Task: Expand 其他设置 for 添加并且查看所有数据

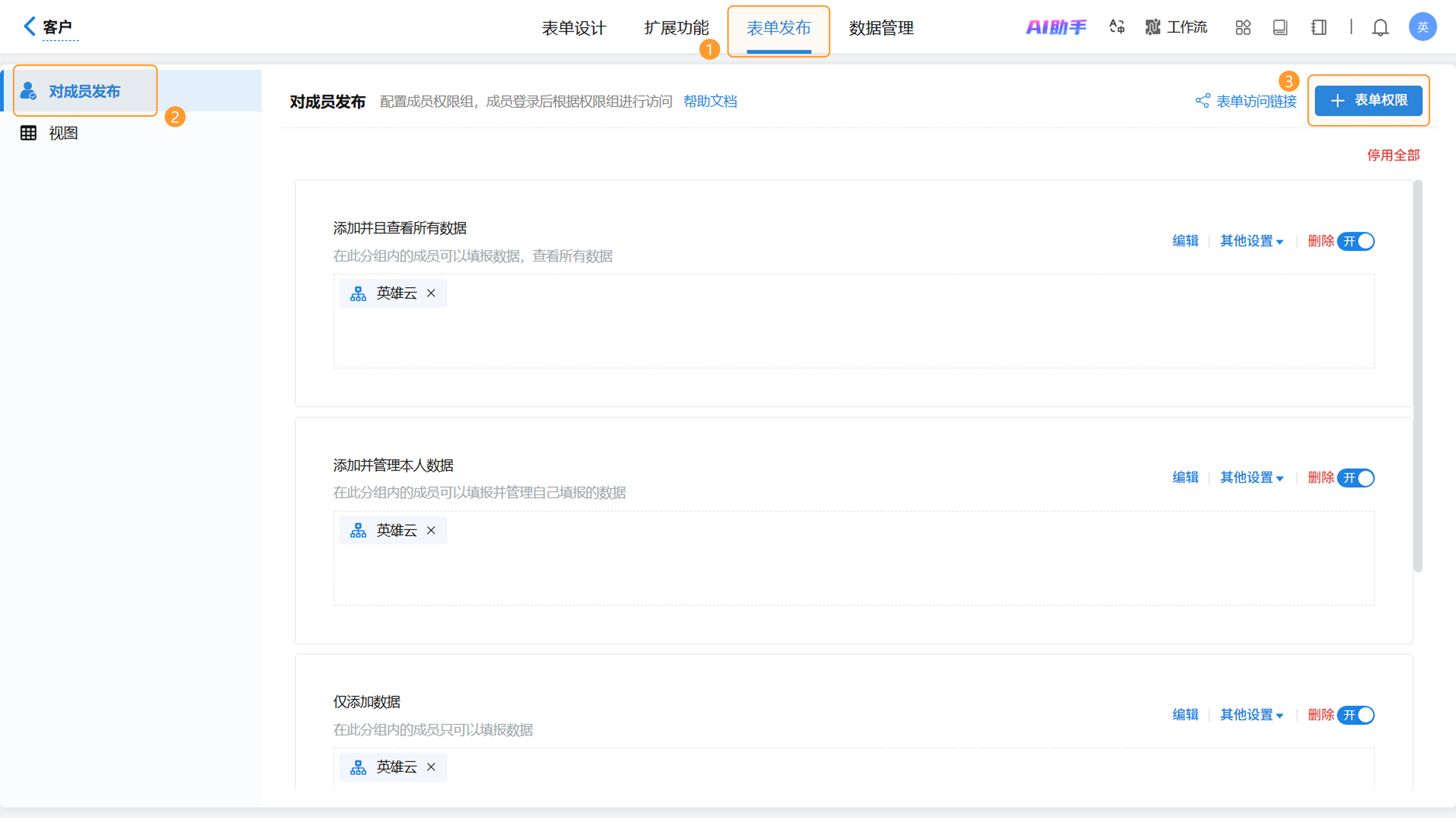Action: tap(1251, 241)
